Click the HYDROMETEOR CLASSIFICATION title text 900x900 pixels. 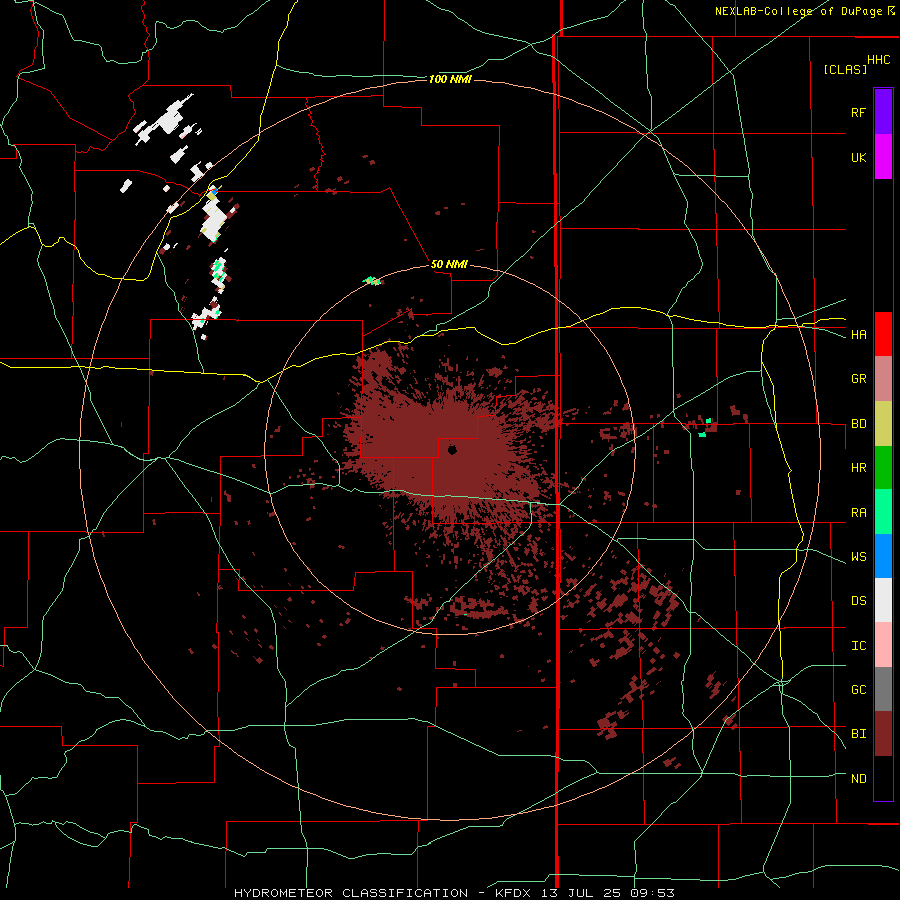tap(351, 893)
